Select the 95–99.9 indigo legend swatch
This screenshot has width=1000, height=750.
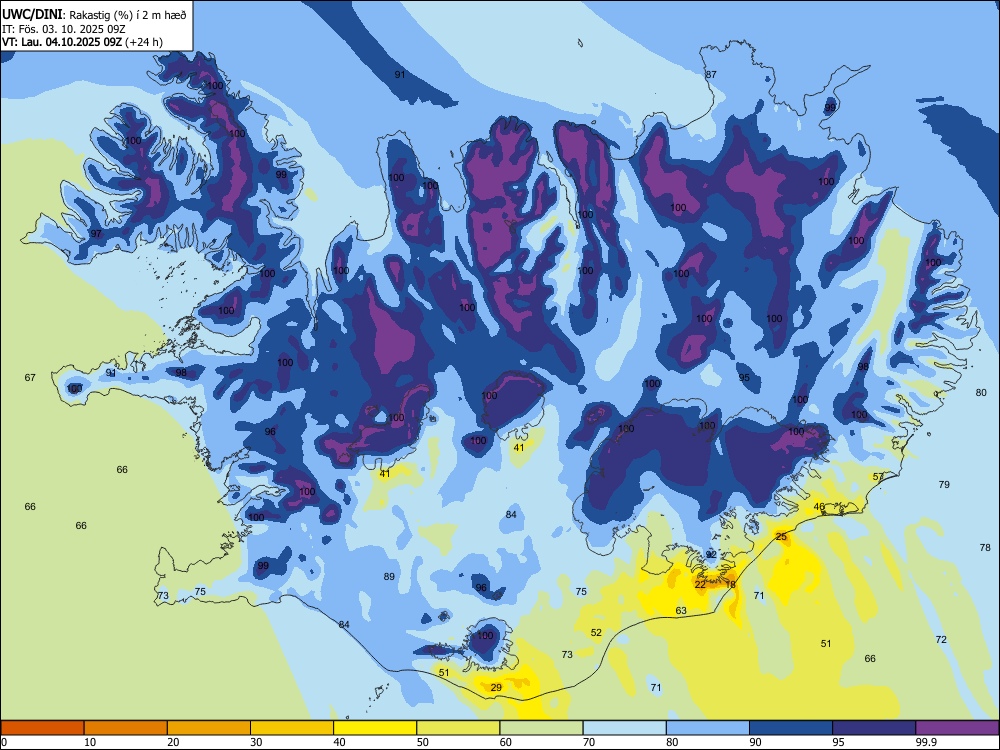tap(874, 728)
